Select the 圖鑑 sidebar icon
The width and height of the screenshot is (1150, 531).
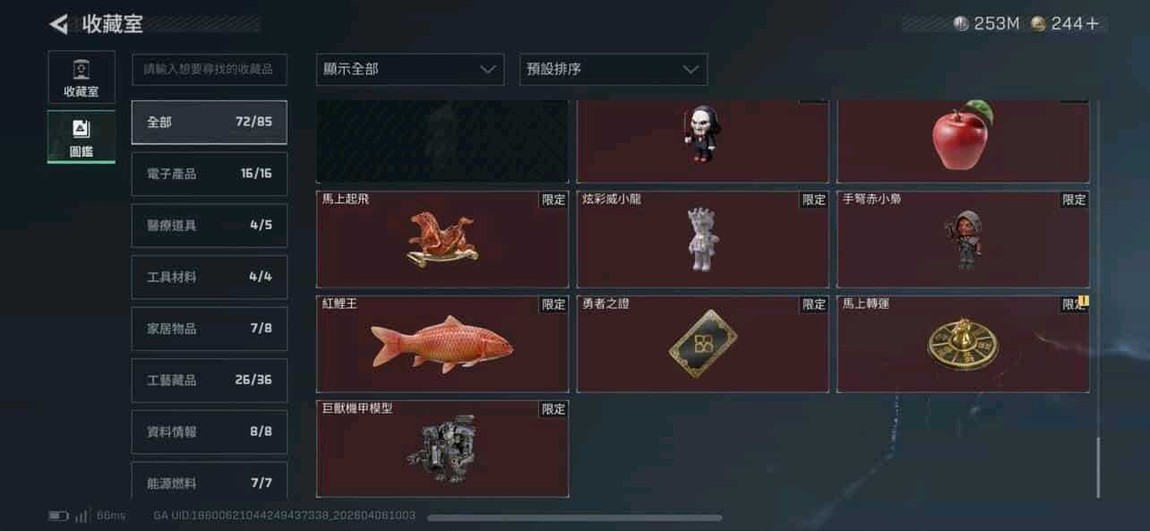[81, 136]
